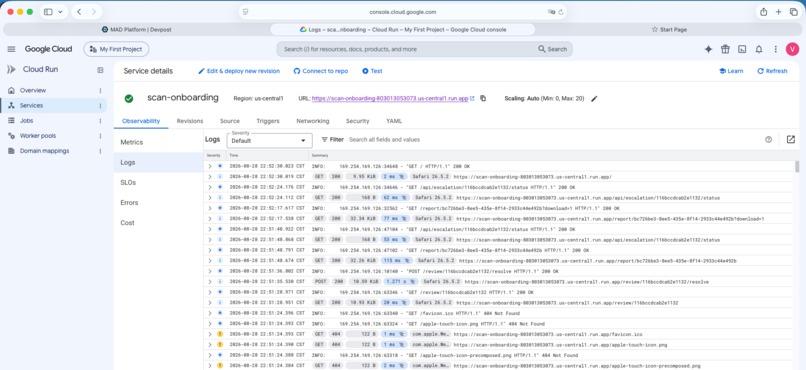
Task: Click the Safari sidebar toggle icon
Action: point(48,12)
